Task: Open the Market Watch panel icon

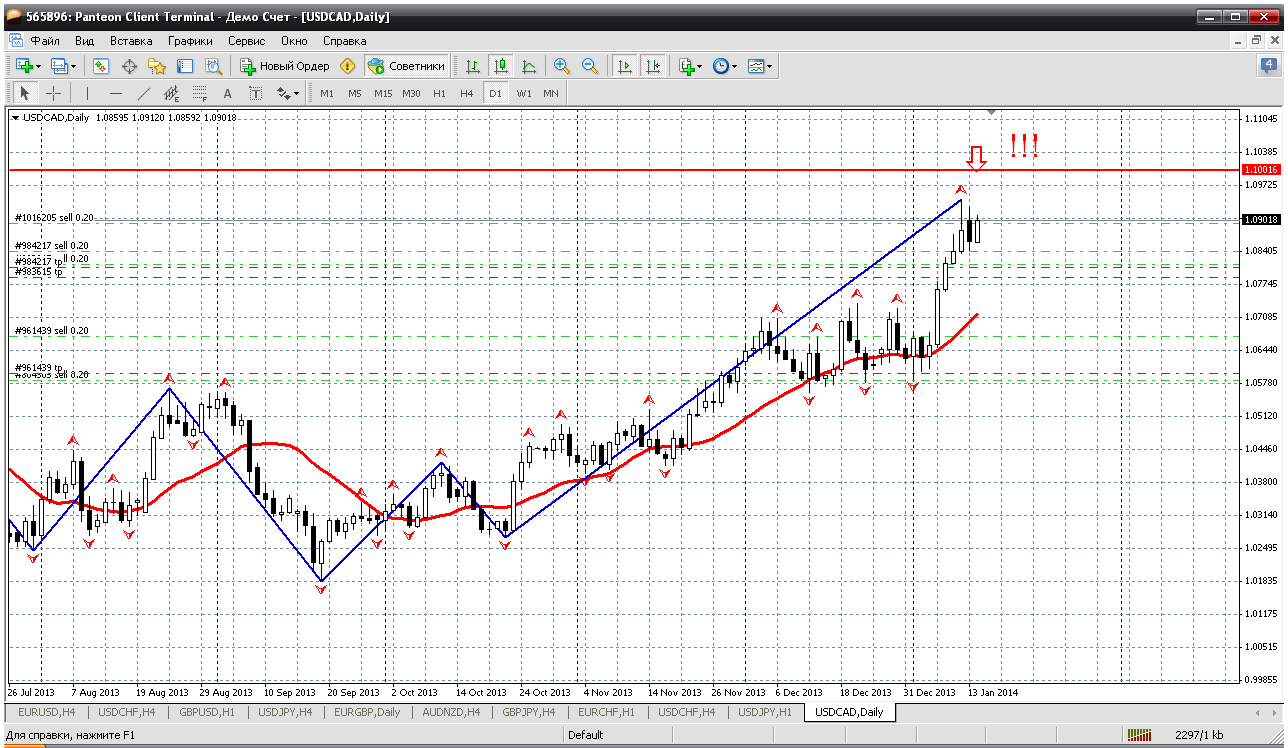Action: (x=101, y=66)
